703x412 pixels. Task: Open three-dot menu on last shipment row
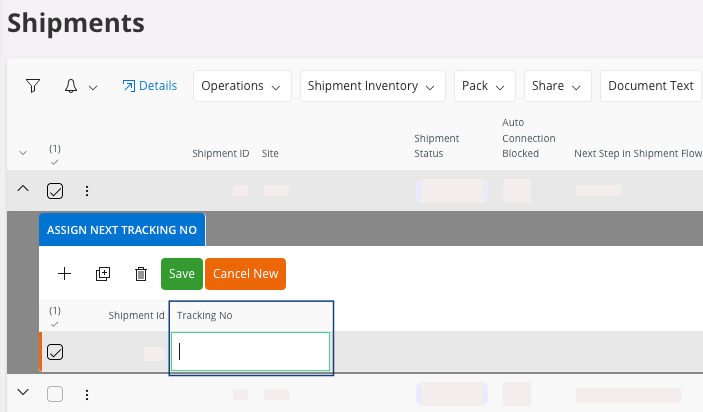point(87,394)
